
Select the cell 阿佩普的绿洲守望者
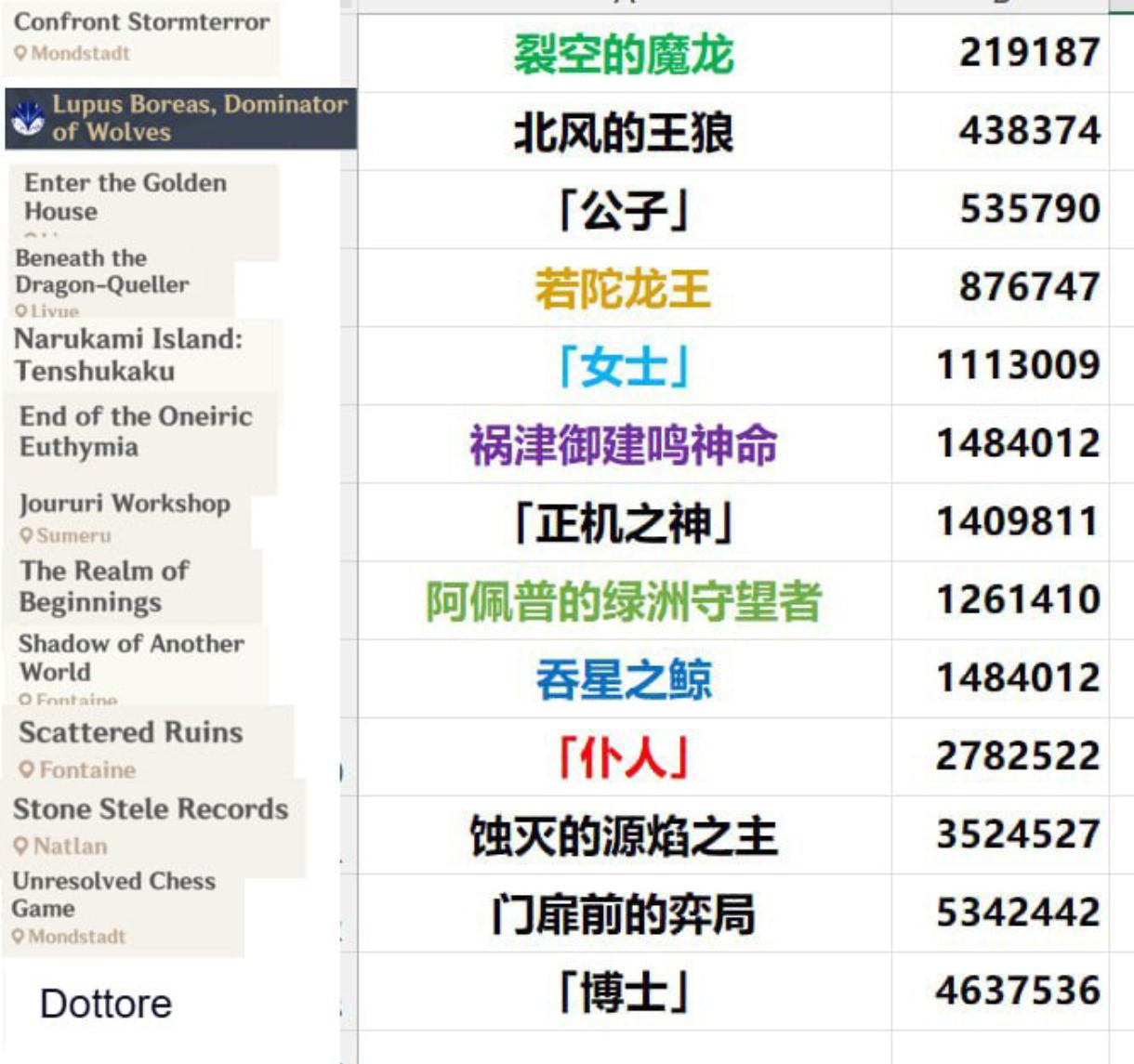[x=624, y=599]
